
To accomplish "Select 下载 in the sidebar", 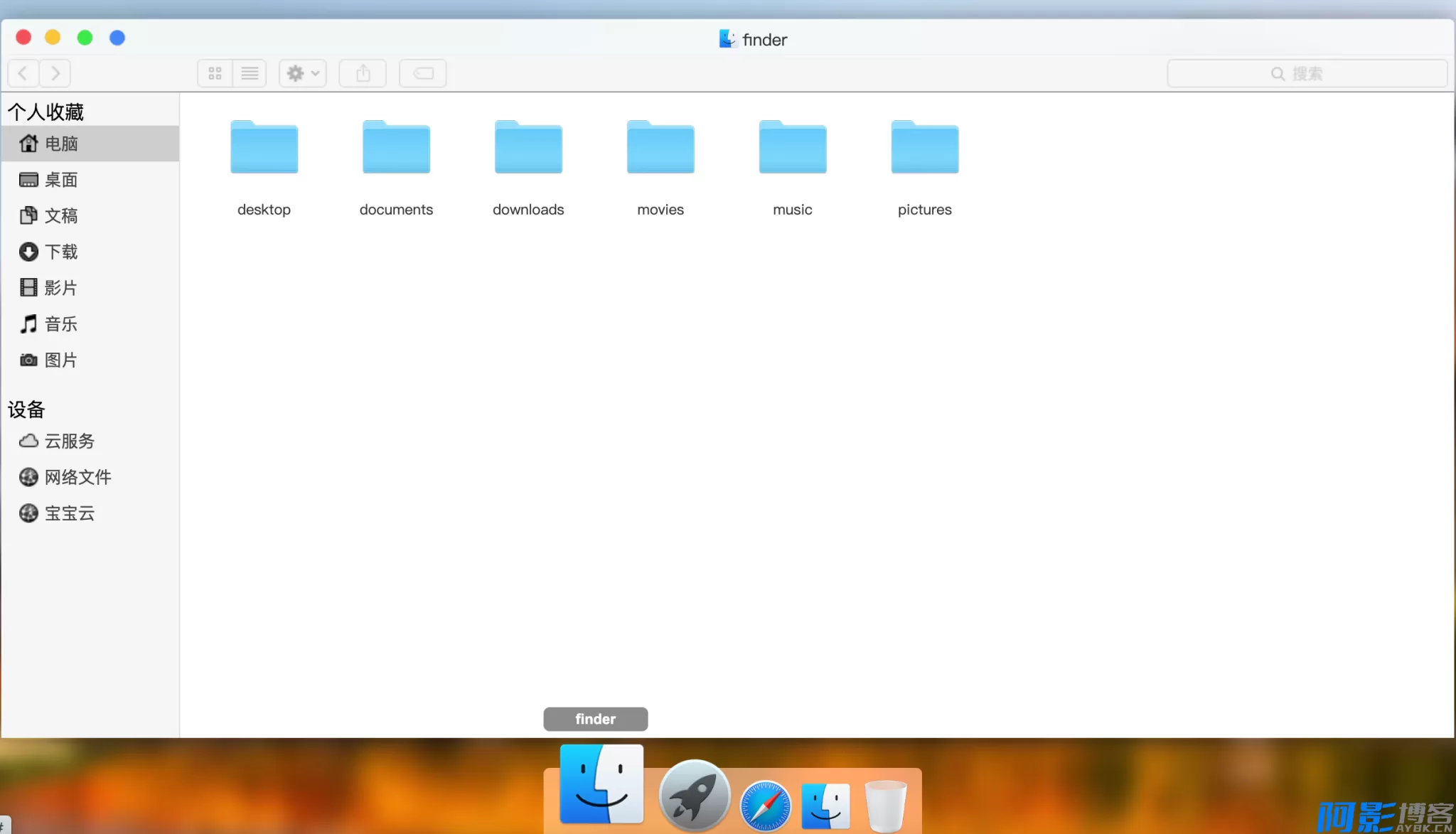I will click(x=60, y=252).
